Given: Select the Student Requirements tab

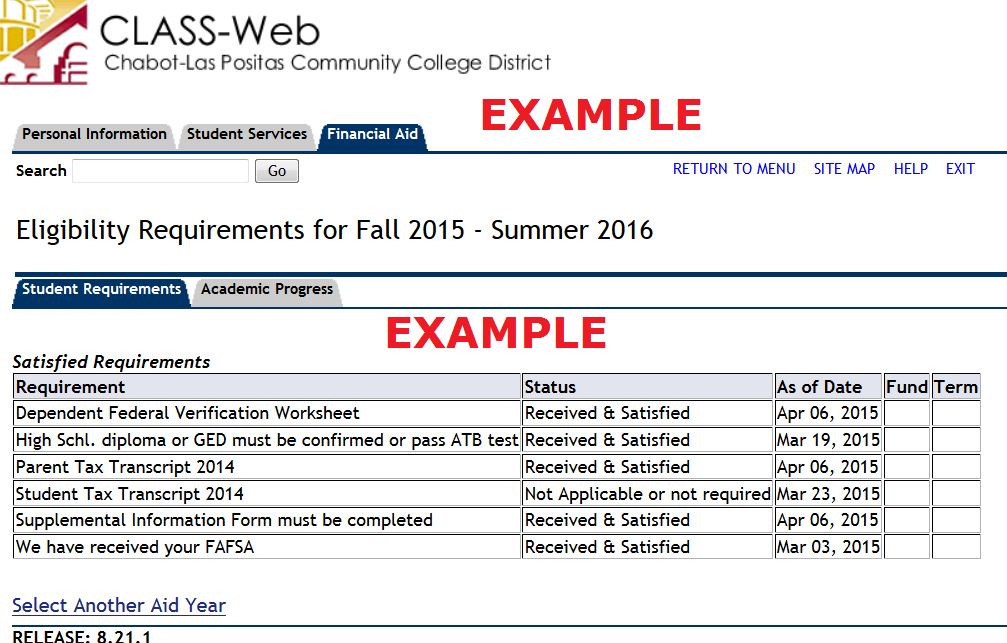Looking at the screenshot, I should pyautogui.click(x=101, y=289).
